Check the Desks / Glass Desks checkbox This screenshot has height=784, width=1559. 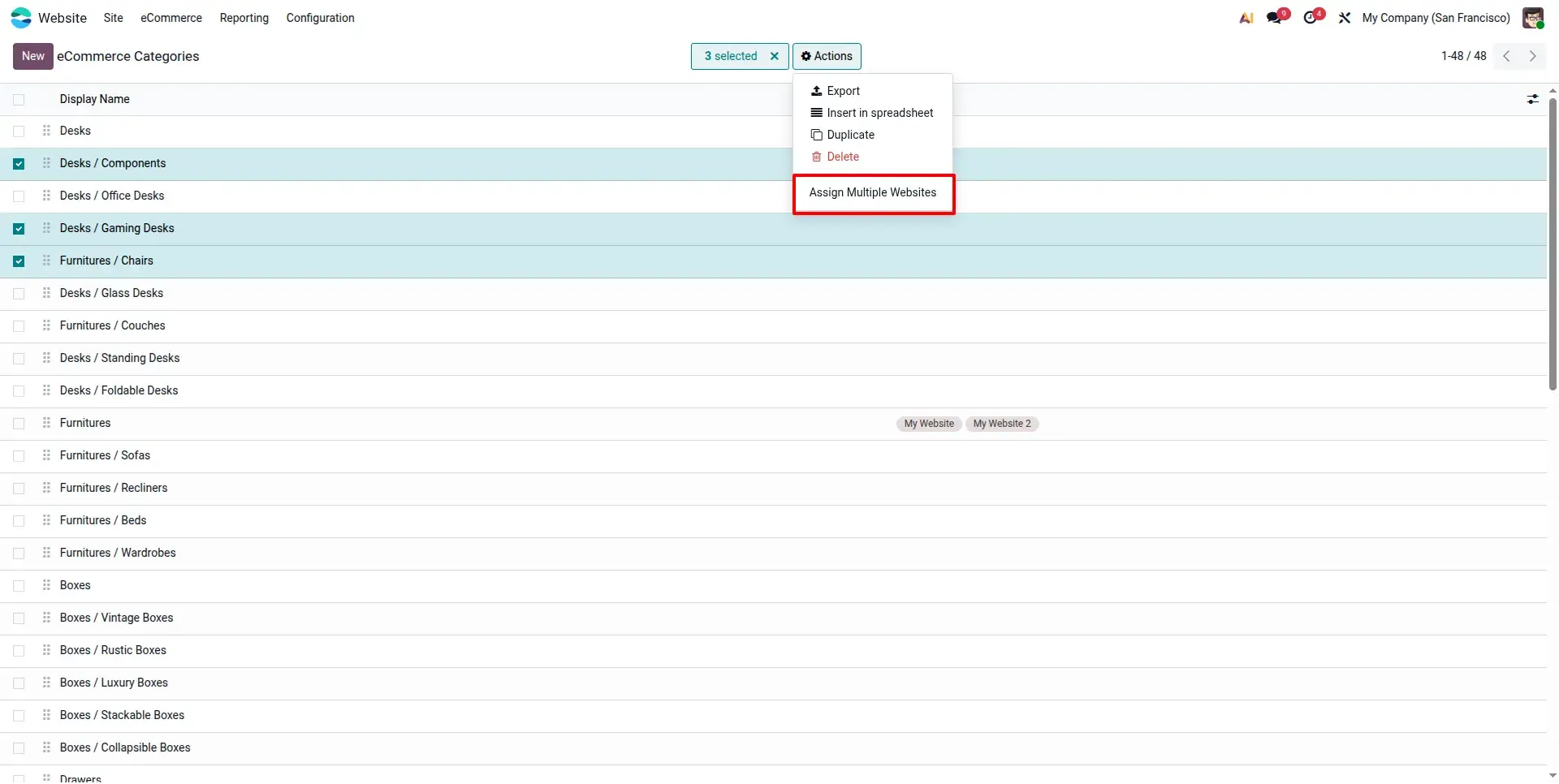tap(19, 294)
